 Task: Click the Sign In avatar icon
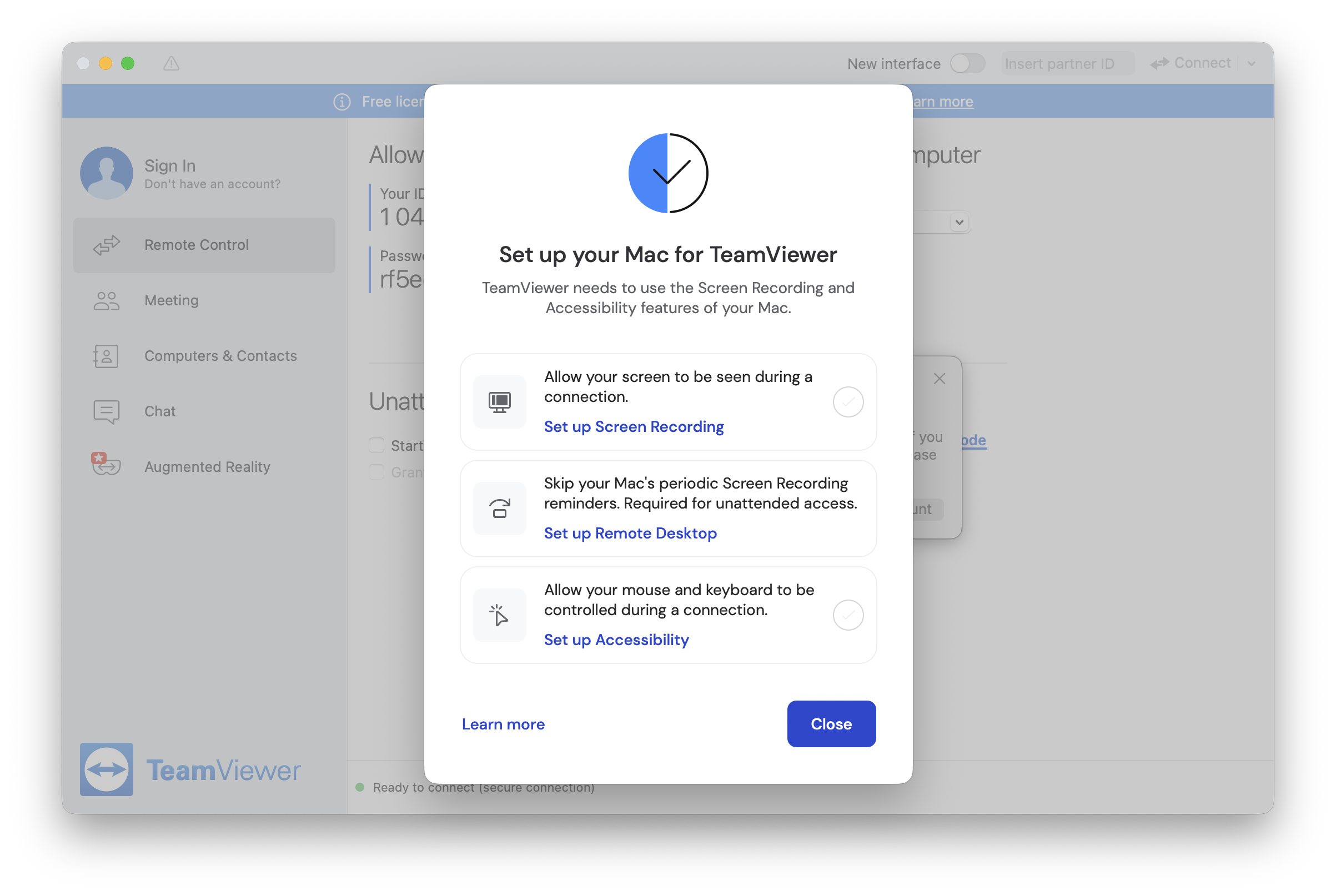coord(106,173)
